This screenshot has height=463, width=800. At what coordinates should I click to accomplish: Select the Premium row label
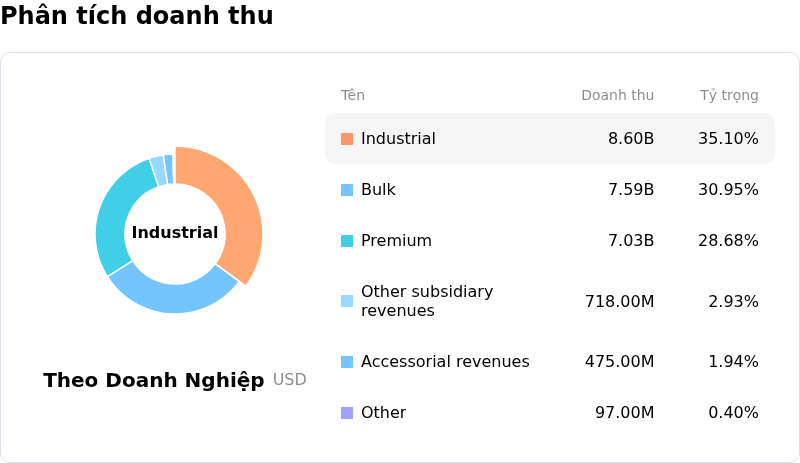396,240
